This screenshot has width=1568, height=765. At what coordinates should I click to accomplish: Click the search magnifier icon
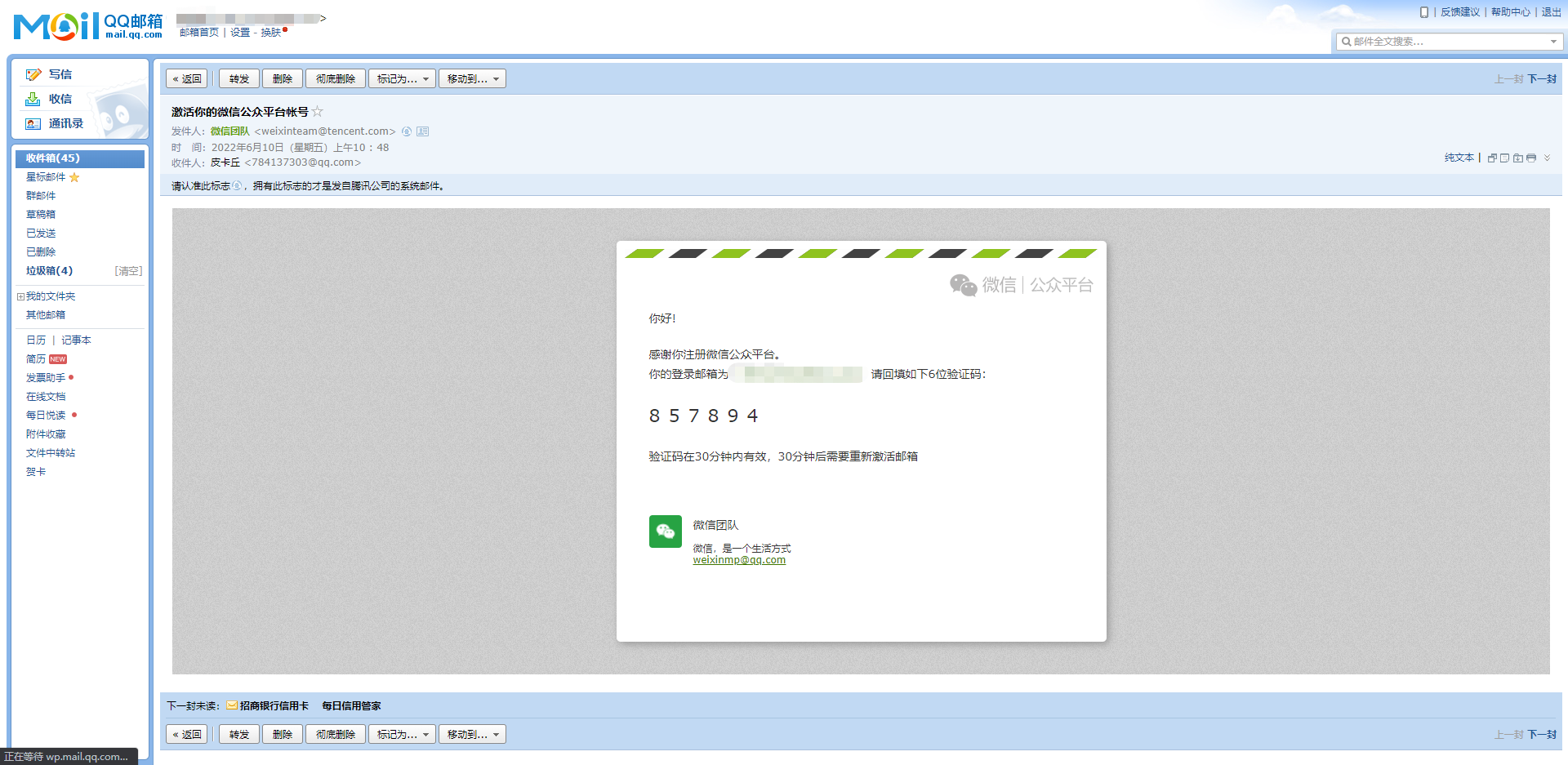pyautogui.click(x=1346, y=41)
